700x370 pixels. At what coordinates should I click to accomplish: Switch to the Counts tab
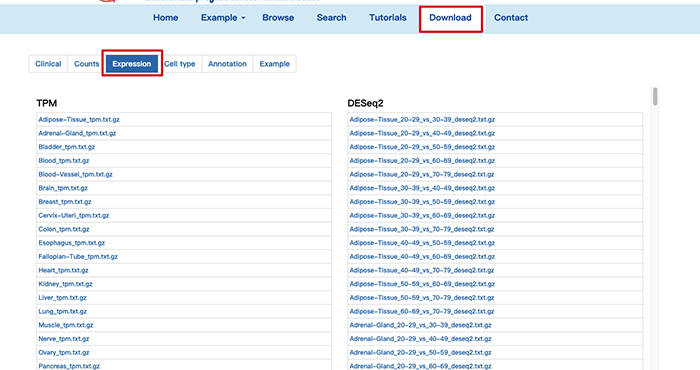86,64
